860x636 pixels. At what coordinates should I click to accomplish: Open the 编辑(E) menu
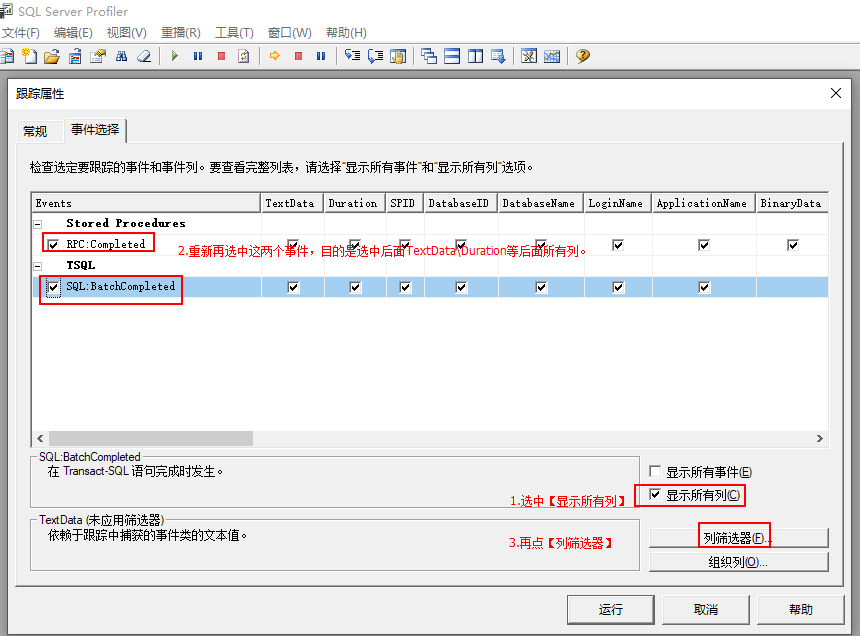click(73, 33)
